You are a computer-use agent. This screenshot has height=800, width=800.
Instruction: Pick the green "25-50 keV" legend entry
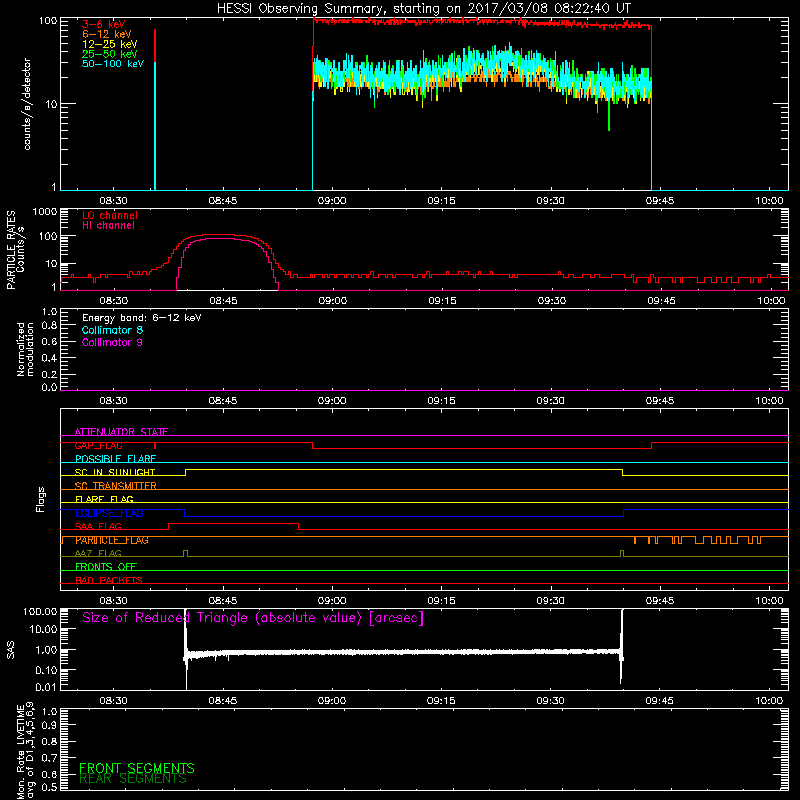tap(110, 54)
